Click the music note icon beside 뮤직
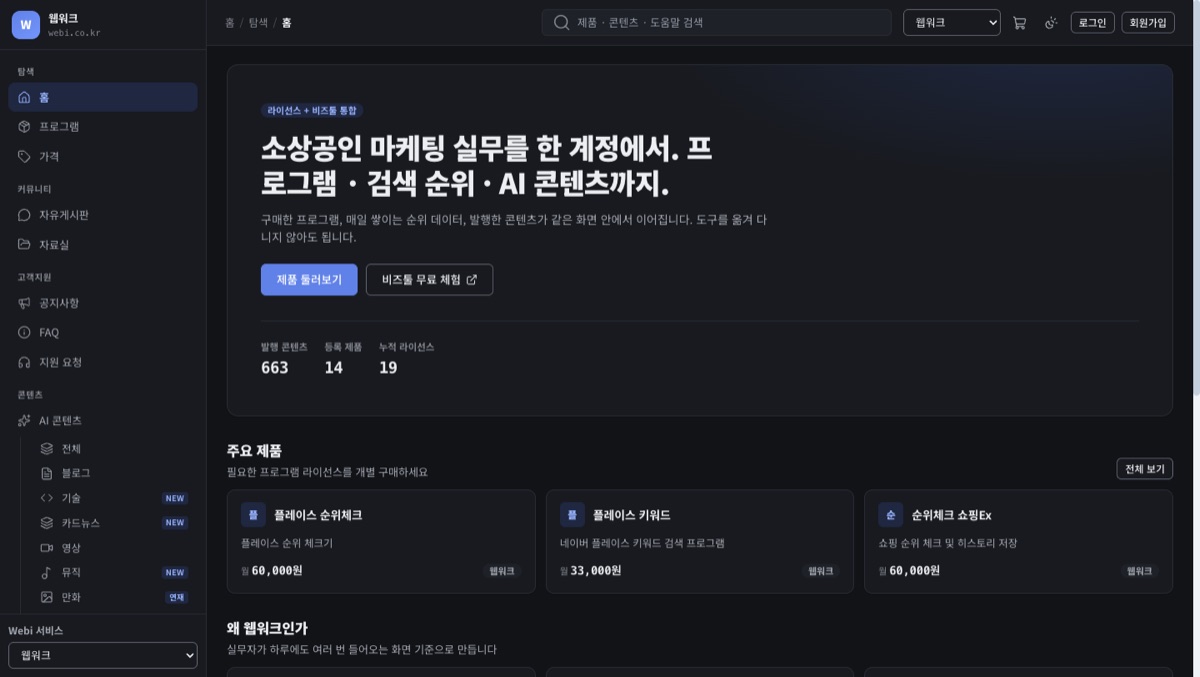1200x677 pixels. [x=46, y=573]
